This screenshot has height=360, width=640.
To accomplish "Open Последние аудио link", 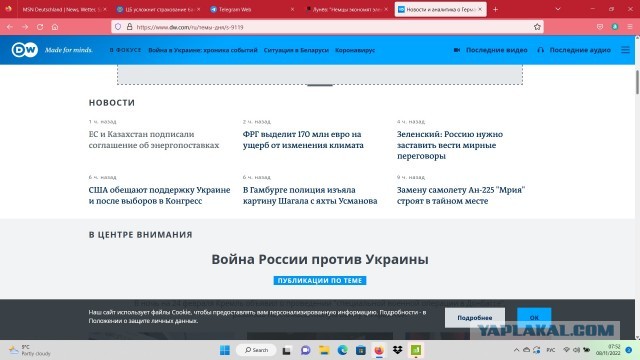I will (x=574, y=50).
